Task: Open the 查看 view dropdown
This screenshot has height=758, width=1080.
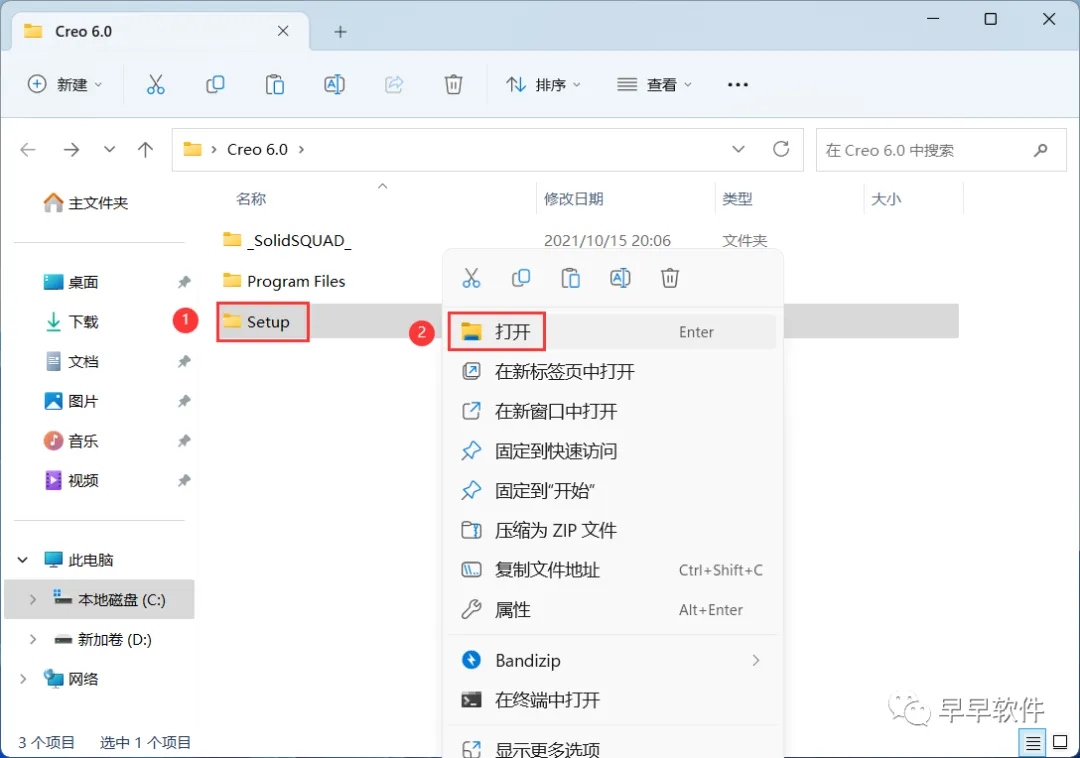Action: [x=654, y=85]
